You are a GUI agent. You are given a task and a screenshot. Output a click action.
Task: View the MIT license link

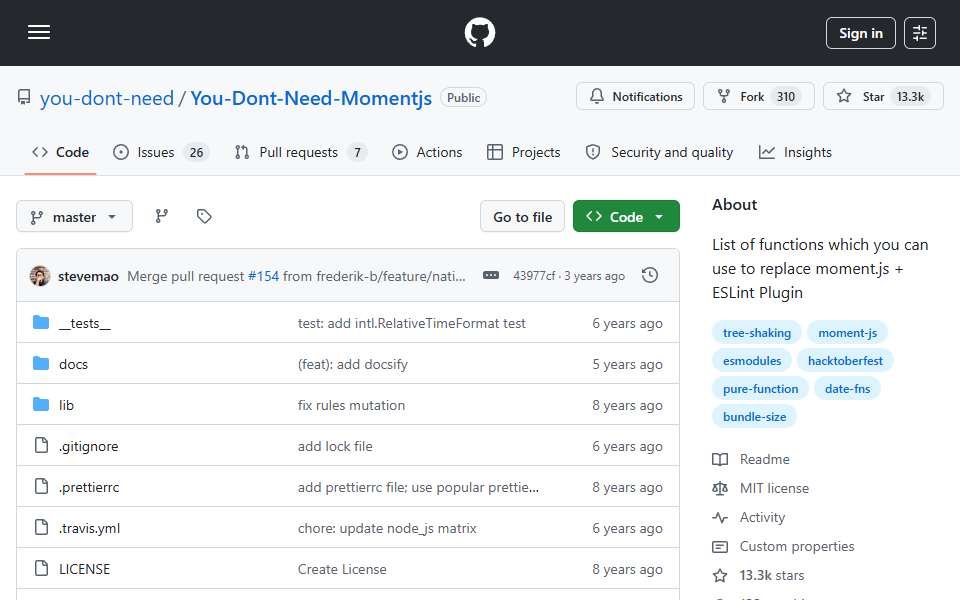761,489
